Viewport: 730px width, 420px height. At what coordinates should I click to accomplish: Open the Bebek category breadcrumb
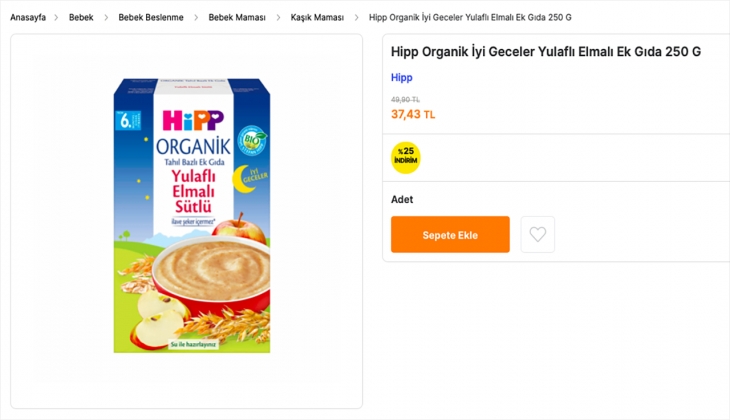81,18
